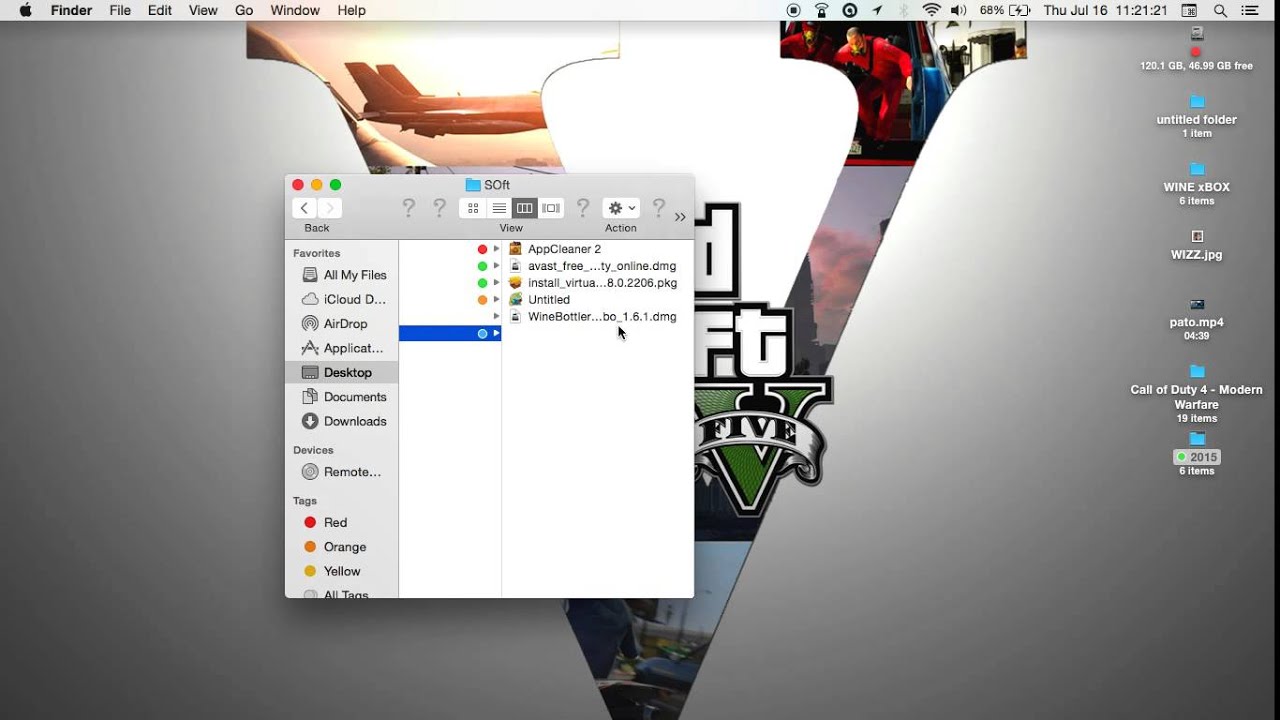Switch to icon view in Finder toolbar

pyautogui.click(x=473, y=208)
